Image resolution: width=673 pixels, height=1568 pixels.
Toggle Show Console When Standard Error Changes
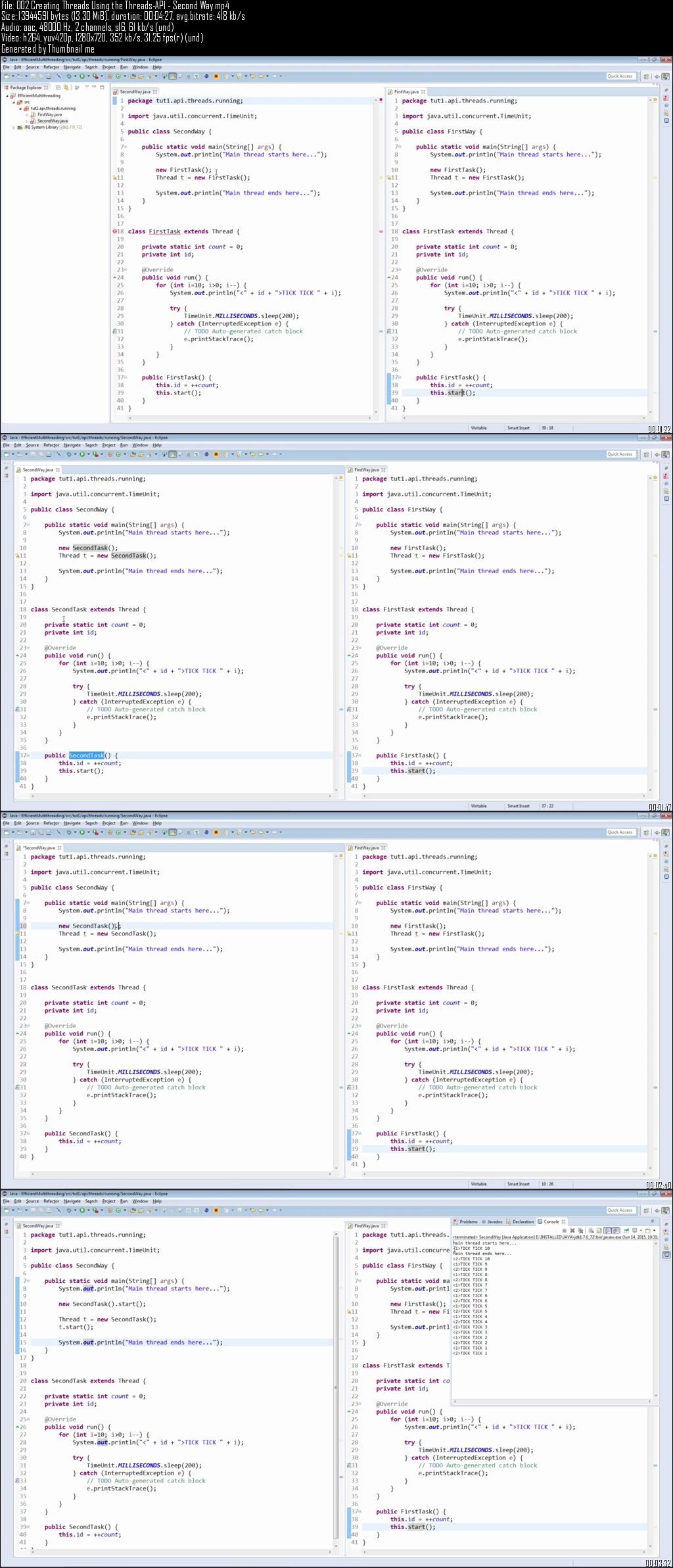[x=615, y=1230]
